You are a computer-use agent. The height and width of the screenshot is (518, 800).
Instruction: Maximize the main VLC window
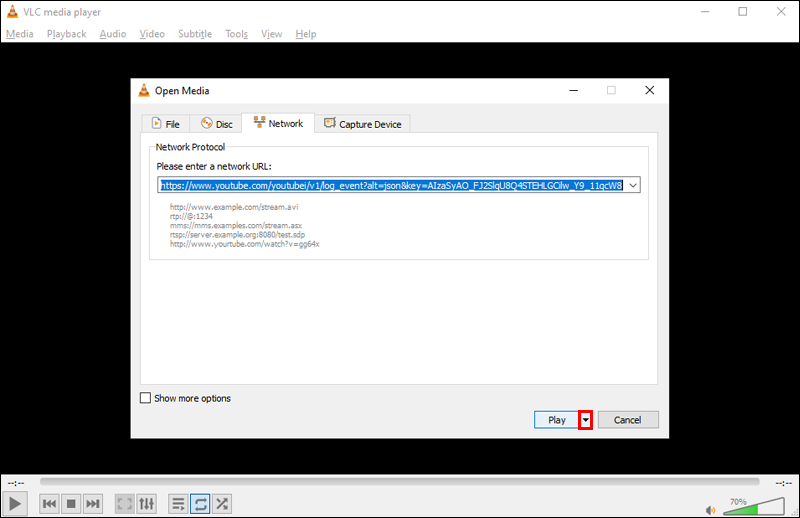(x=743, y=11)
